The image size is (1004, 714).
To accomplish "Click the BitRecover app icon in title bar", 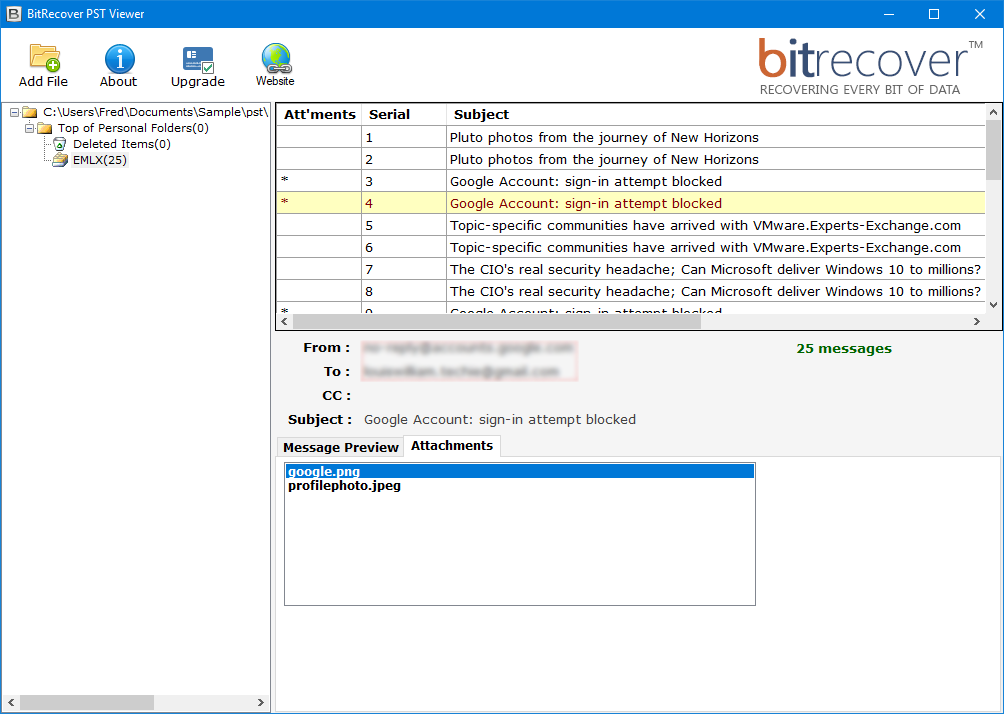I will coord(13,13).
